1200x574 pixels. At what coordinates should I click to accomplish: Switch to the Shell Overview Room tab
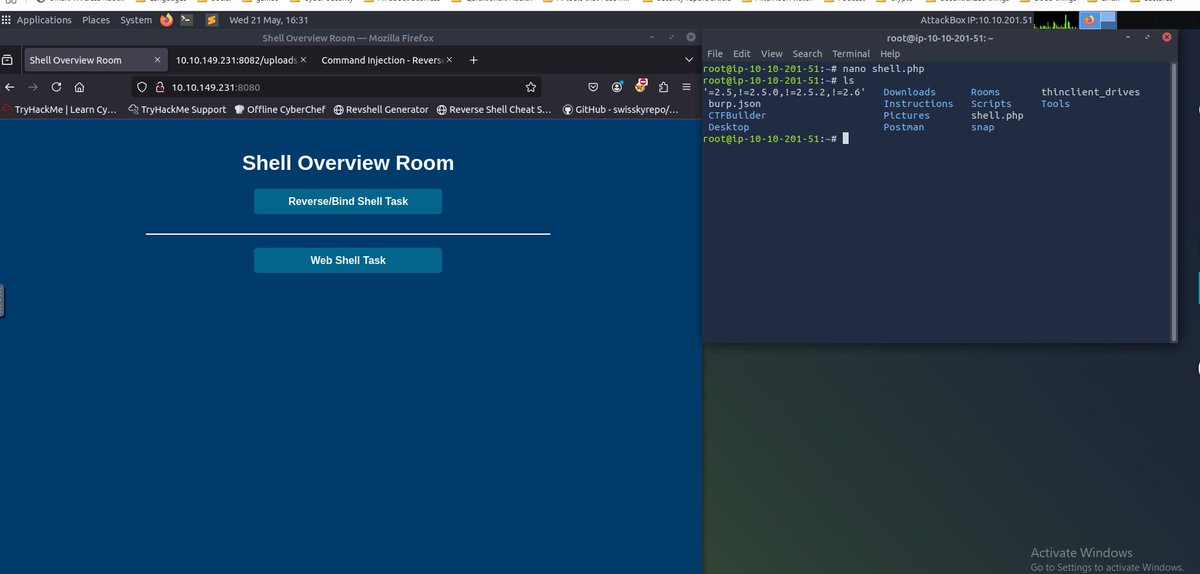point(94,60)
